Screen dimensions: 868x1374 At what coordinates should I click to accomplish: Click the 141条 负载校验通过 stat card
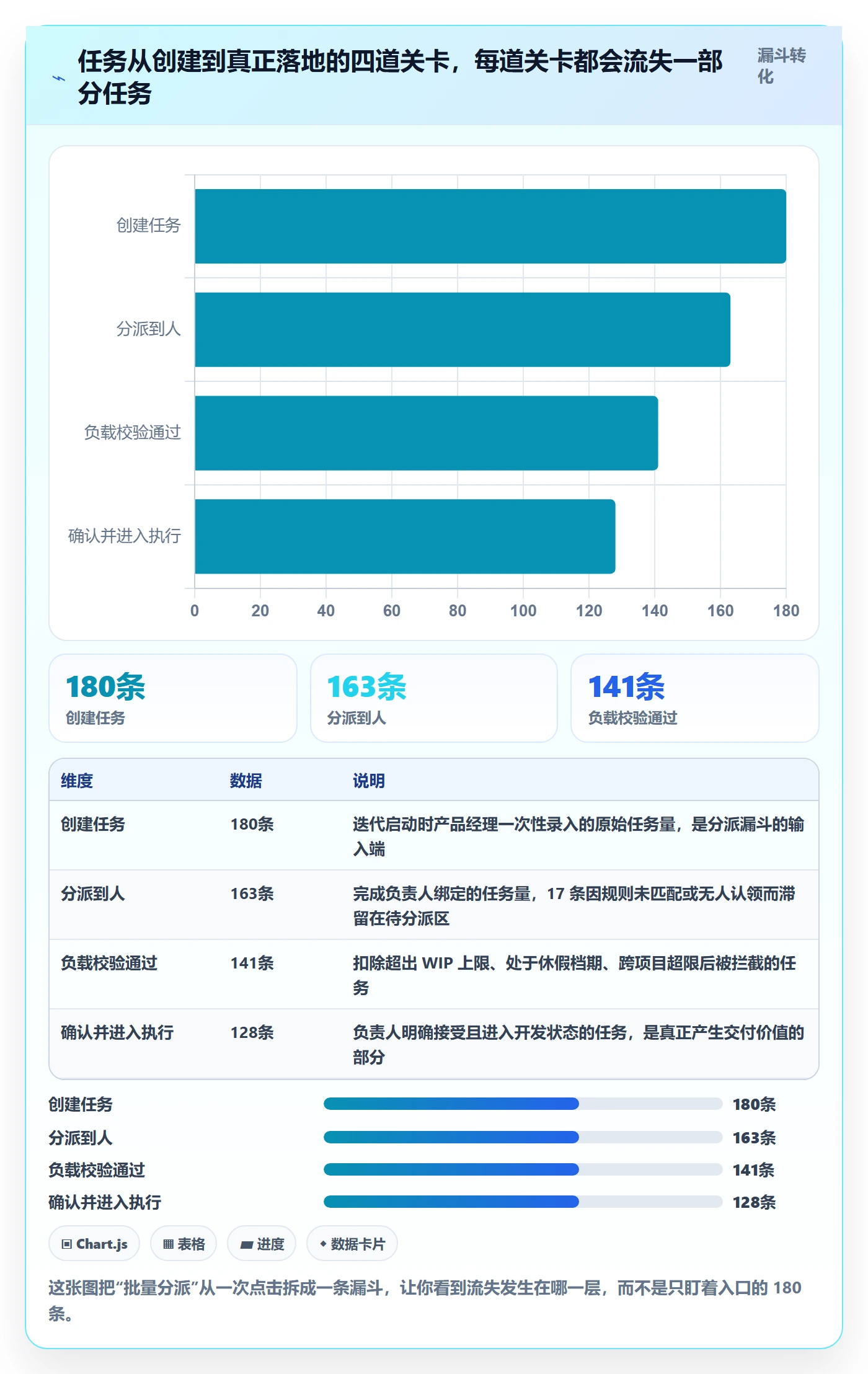tap(695, 698)
